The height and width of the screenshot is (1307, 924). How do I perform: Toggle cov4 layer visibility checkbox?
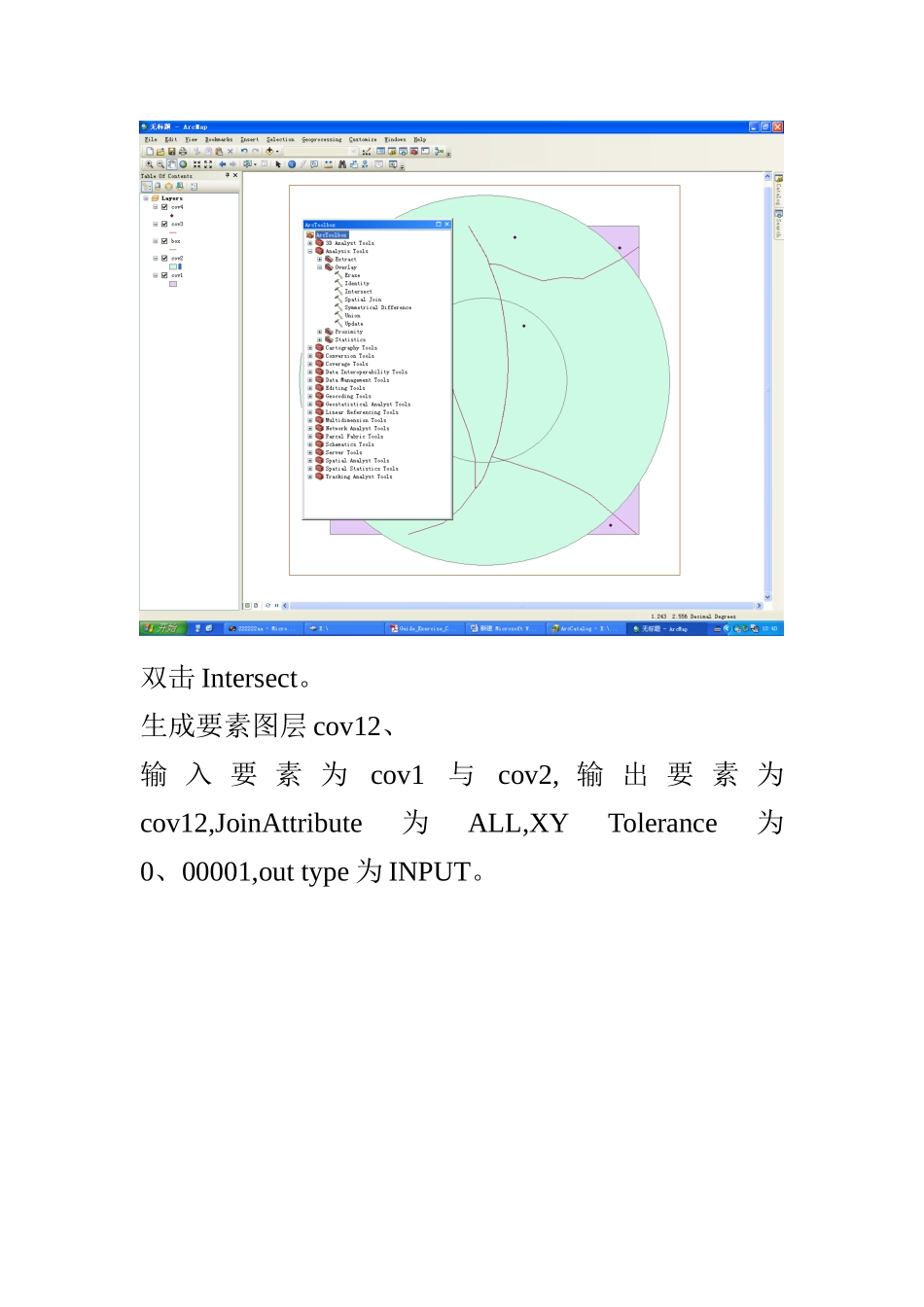tap(164, 207)
